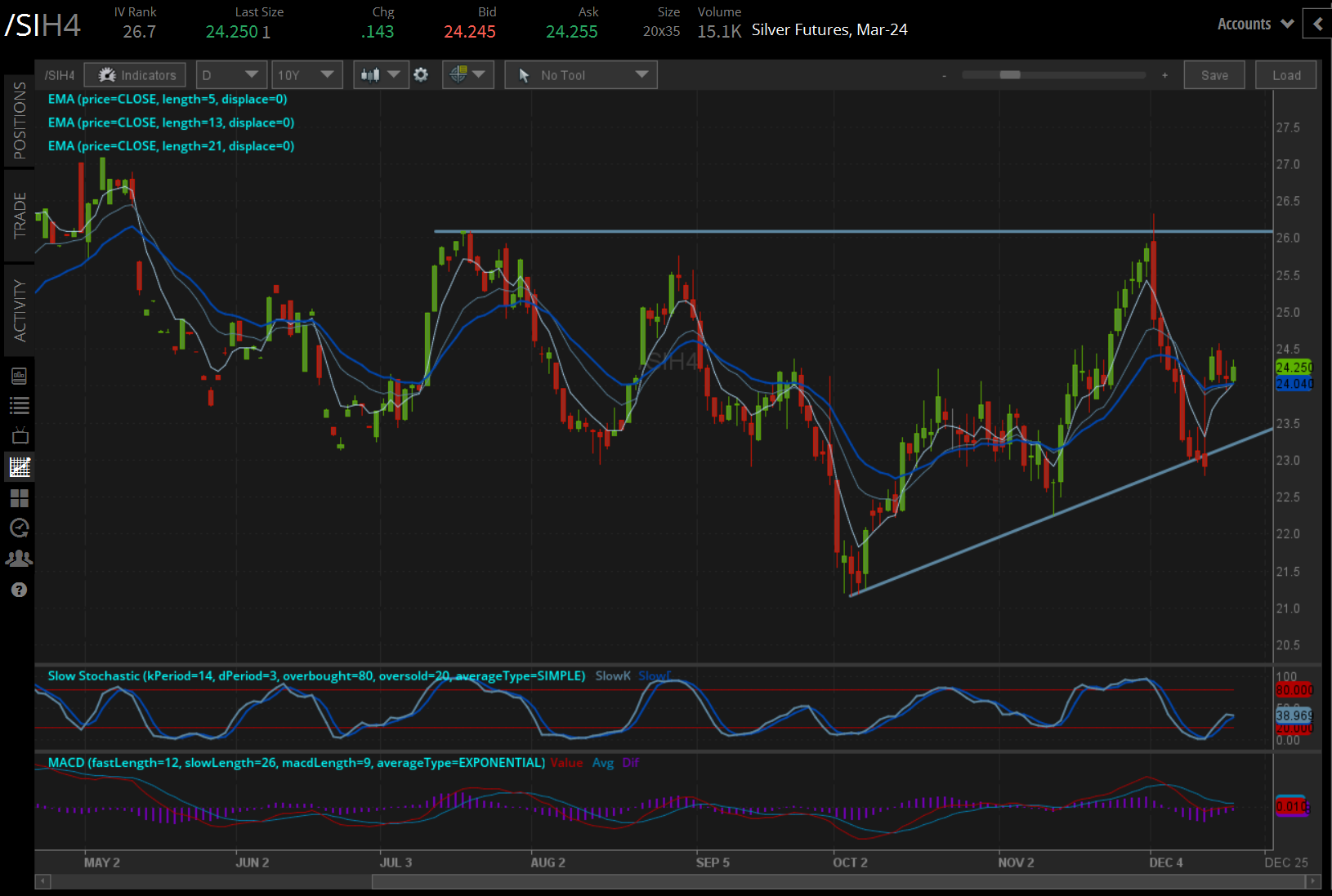Switch to the POSITIONS tab
Screen dimensions: 1332x896
tap(20, 121)
